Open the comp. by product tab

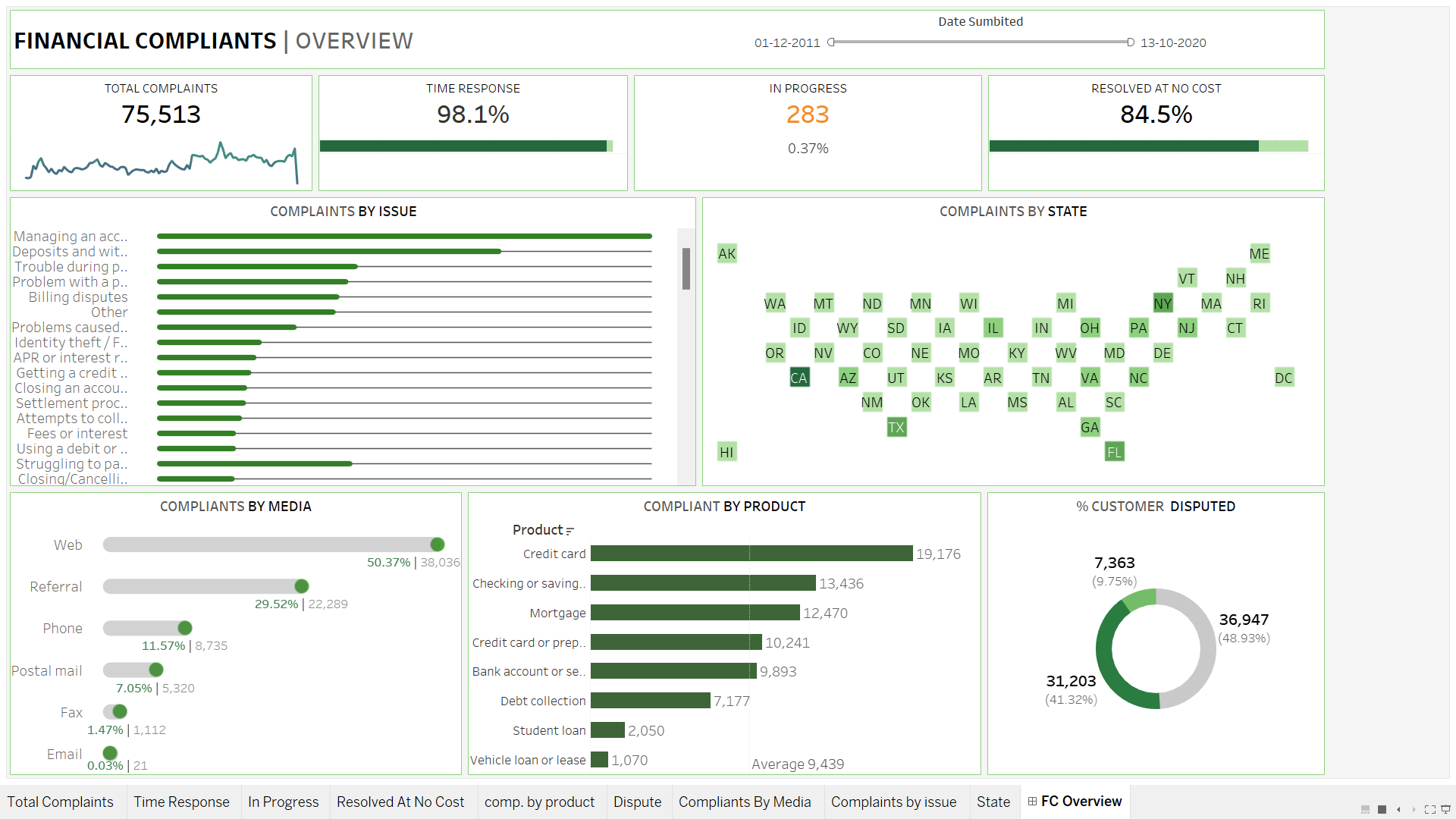point(540,802)
